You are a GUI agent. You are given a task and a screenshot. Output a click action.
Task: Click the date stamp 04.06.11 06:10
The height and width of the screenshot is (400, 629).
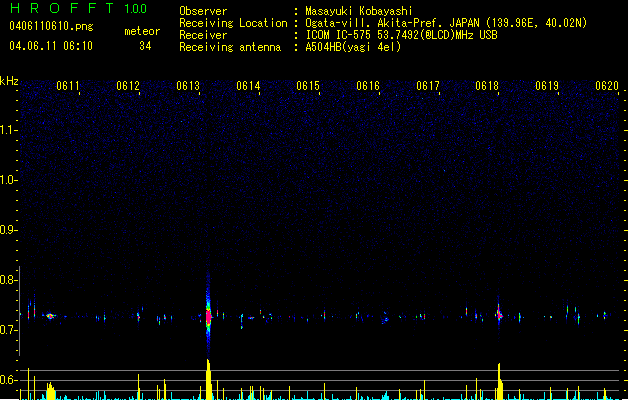[51, 46]
